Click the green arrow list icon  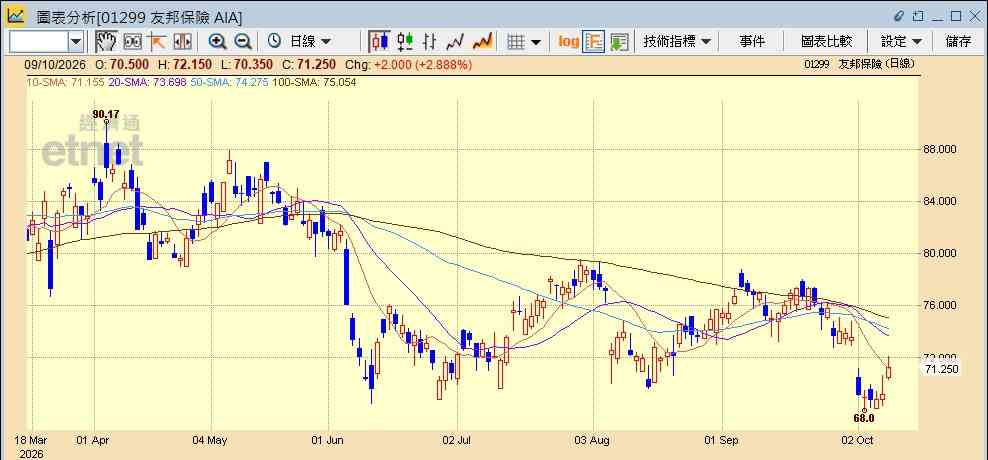pos(619,42)
